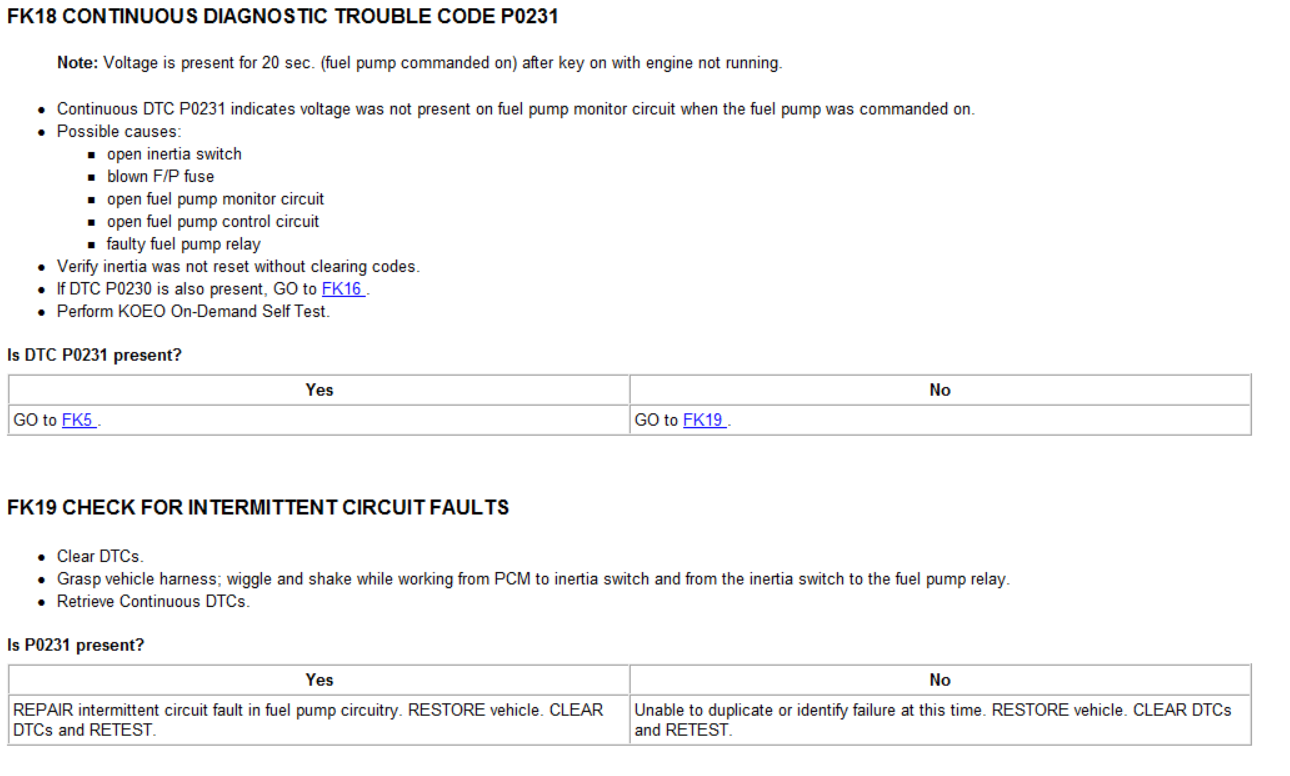Screen dimensions: 1290x776
Task: Click 'open fuel pump control circuit' item
Action: [213, 222]
